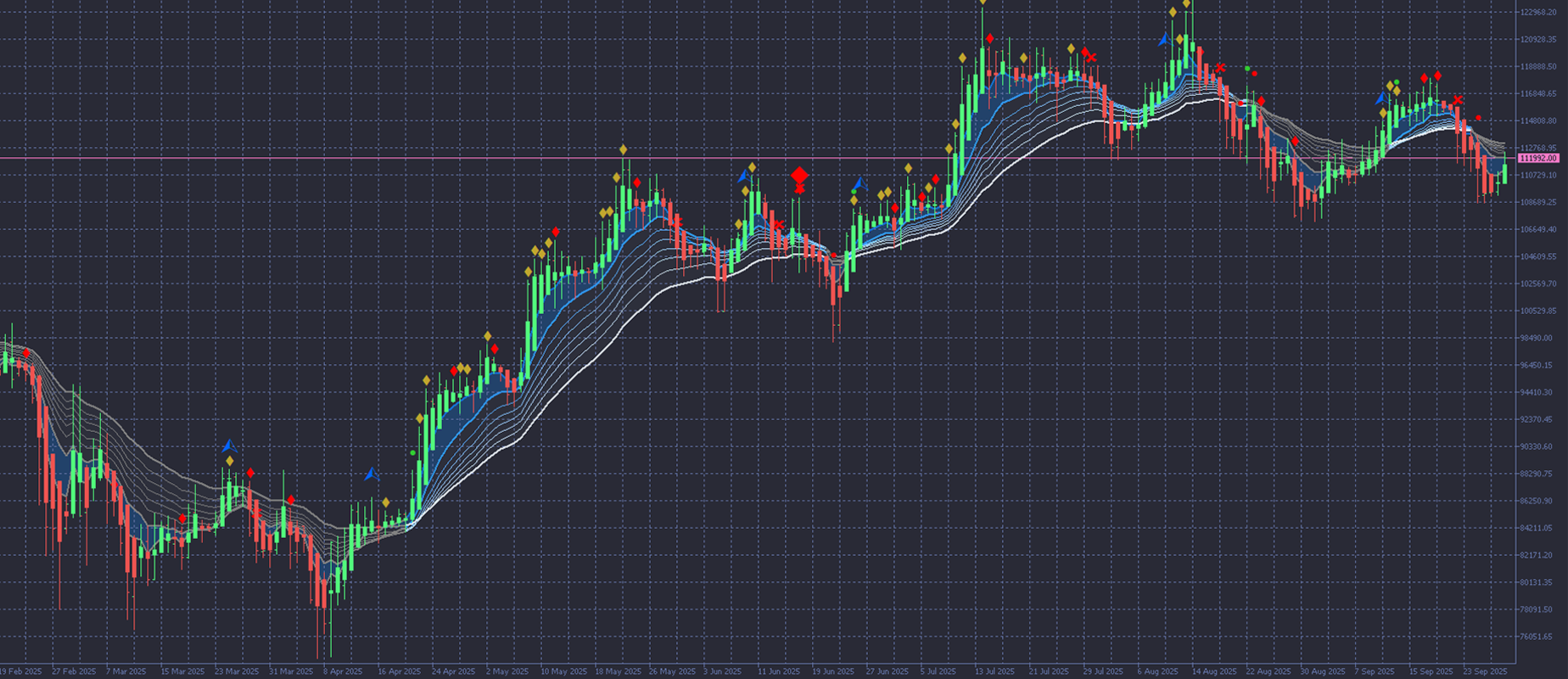Viewport: 1568px width, 679px height.
Task: Click the 14 Aug 2025 date label
Action: 1213,671
